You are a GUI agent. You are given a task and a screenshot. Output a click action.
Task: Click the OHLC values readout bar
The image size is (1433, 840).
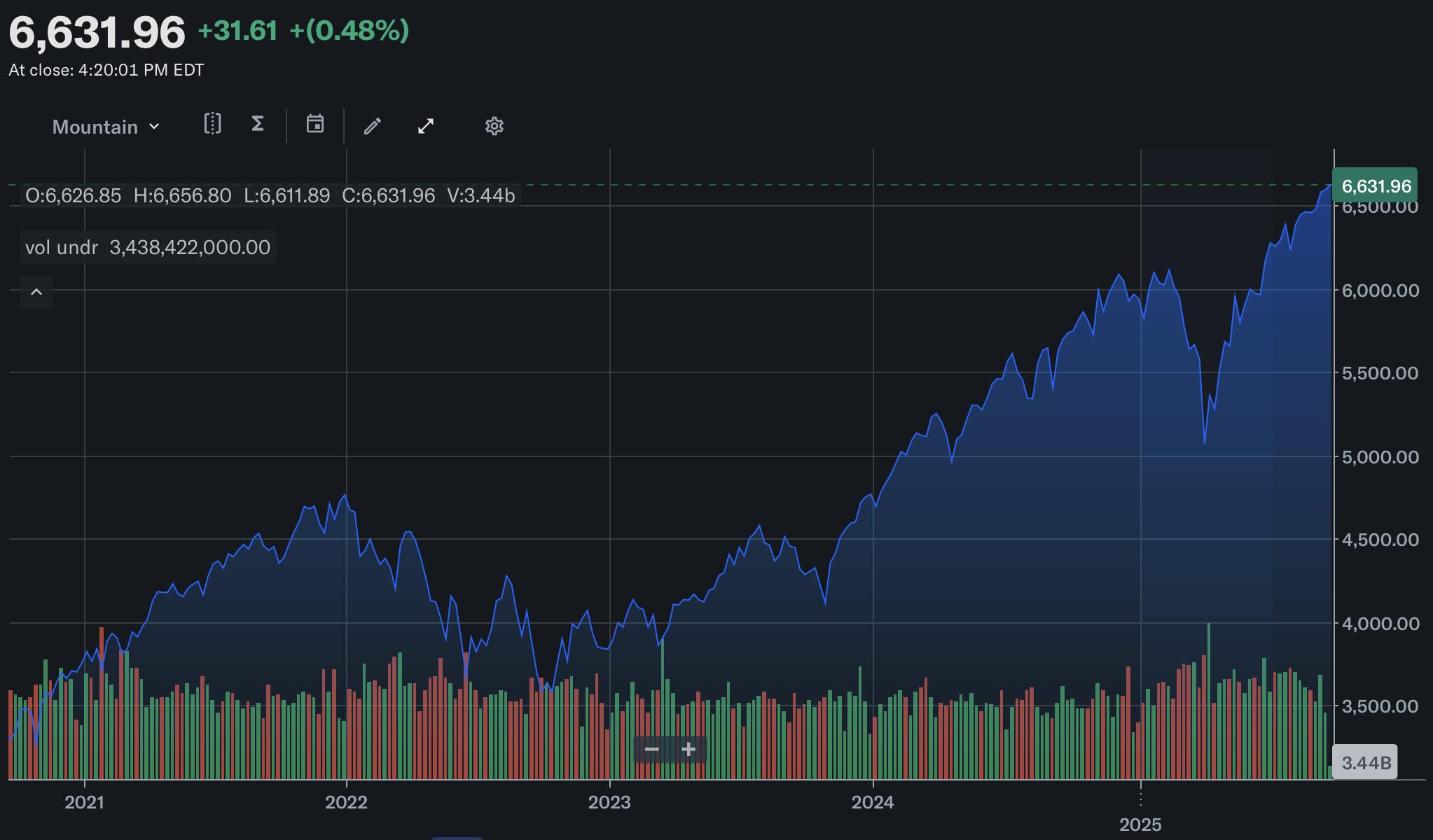point(270,195)
